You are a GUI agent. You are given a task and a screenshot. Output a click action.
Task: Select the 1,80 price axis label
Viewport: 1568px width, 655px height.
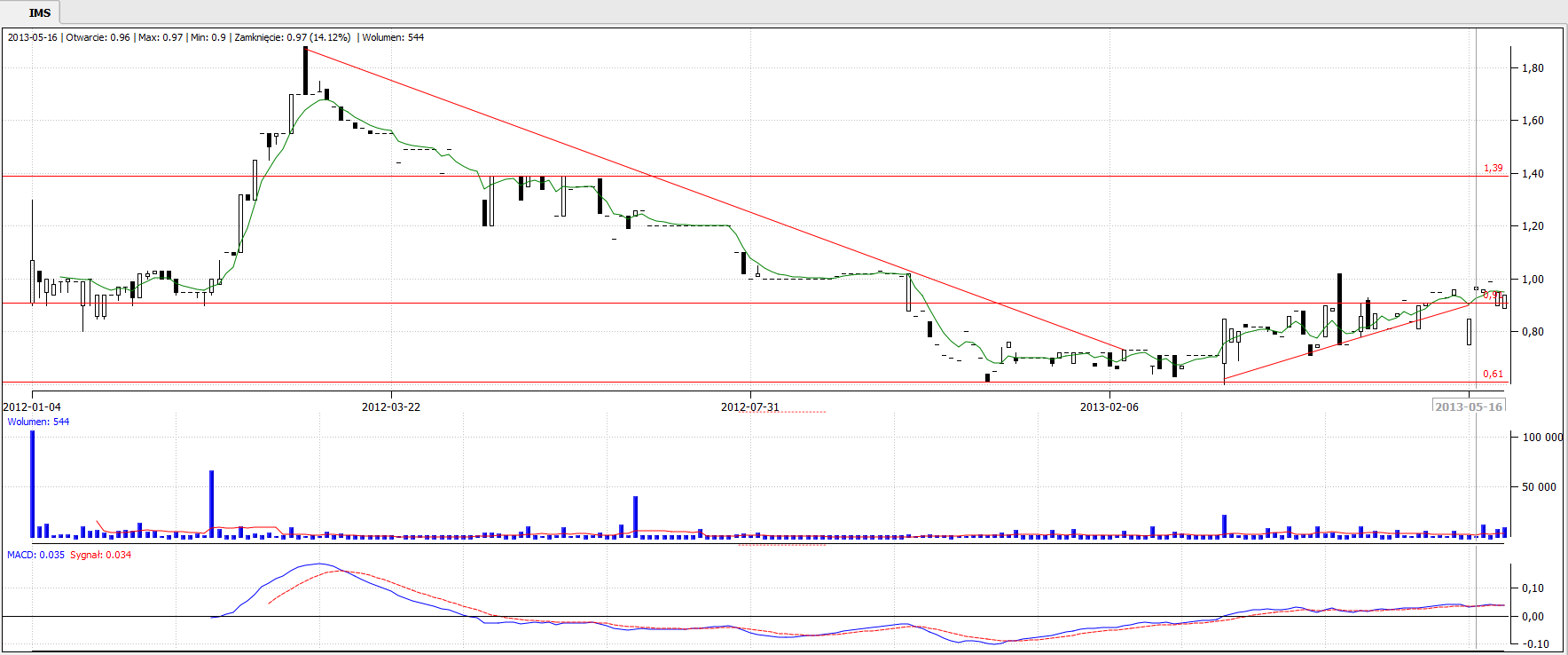click(x=1533, y=68)
